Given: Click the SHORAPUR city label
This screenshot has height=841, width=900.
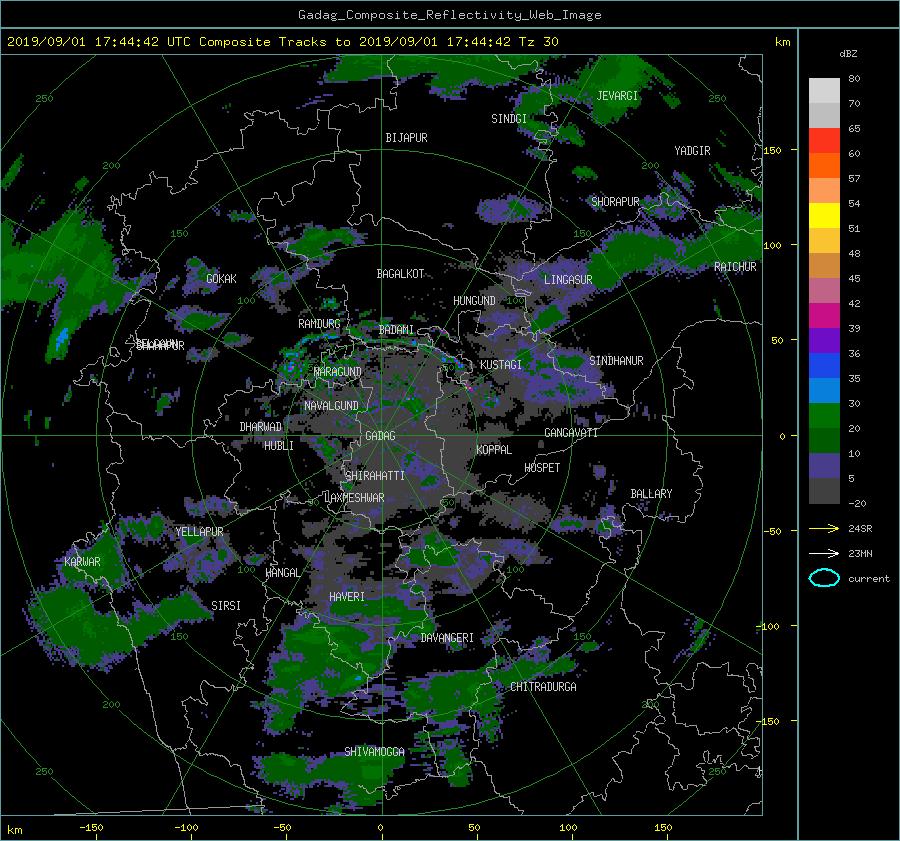Looking at the screenshot, I should click(x=615, y=201).
